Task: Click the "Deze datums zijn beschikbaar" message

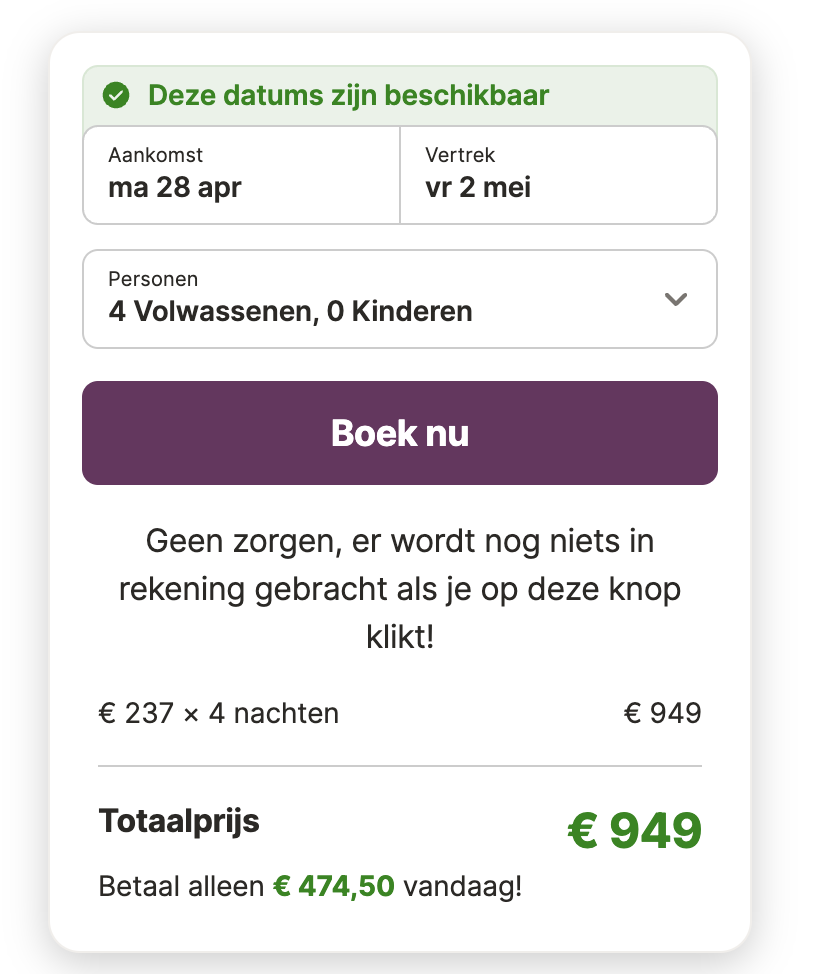Action: click(348, 96)
